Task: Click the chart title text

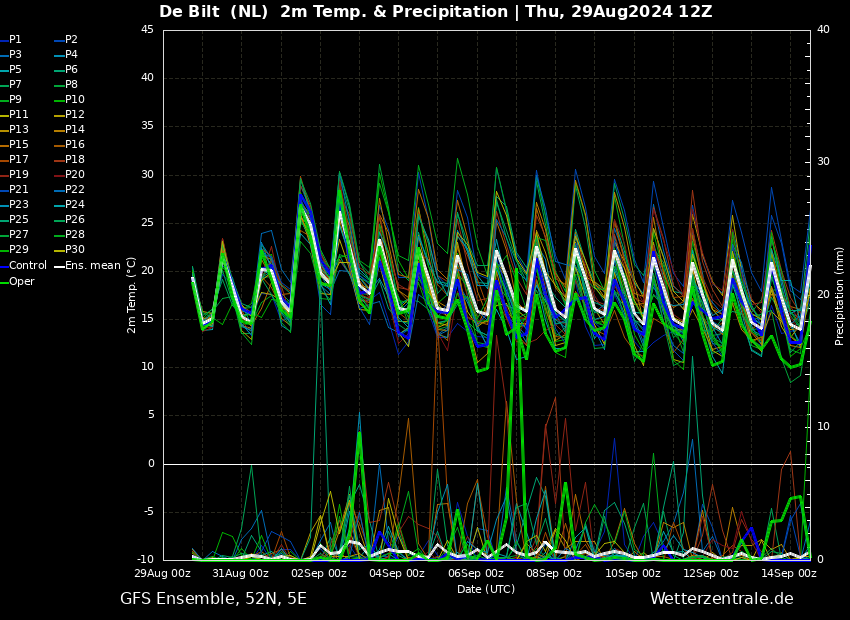Action: [435, 12]
